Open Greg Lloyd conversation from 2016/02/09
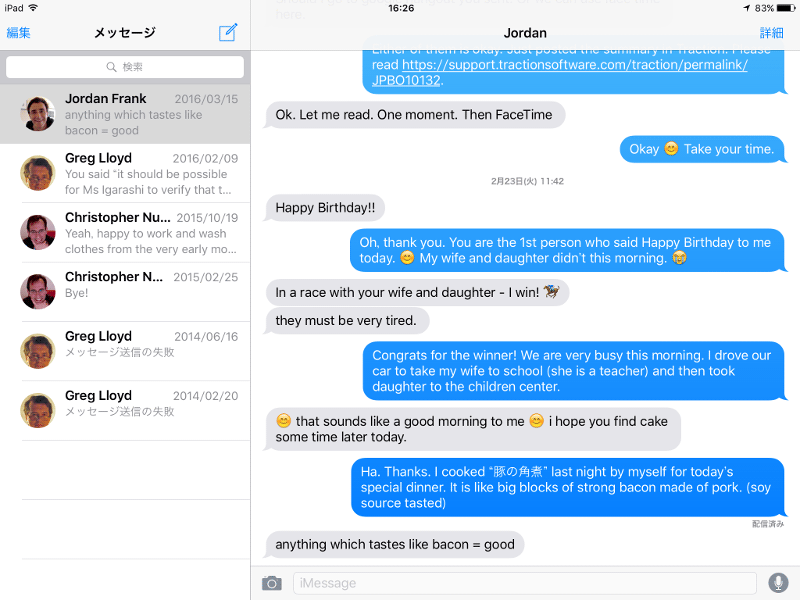Image resolution: width=800 pixels, height=600 pixels. pos(125,173)
